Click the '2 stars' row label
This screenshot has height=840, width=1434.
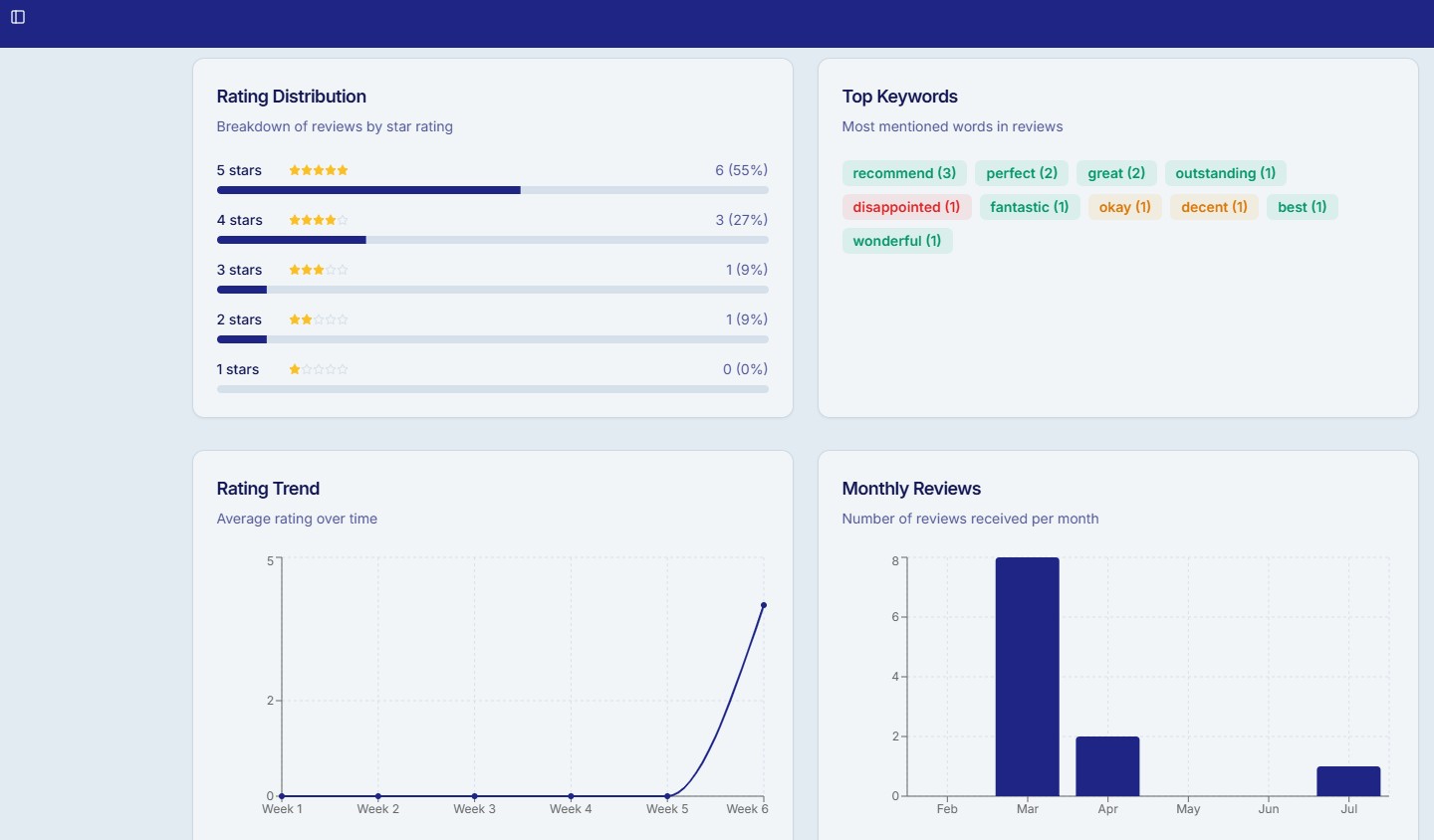239,319
